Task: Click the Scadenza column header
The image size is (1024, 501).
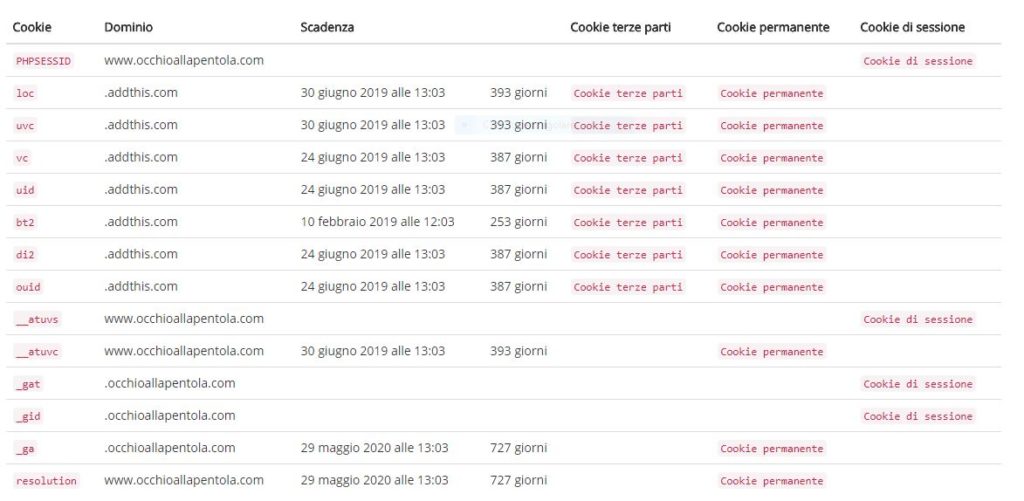Action: tap(327, 27)
